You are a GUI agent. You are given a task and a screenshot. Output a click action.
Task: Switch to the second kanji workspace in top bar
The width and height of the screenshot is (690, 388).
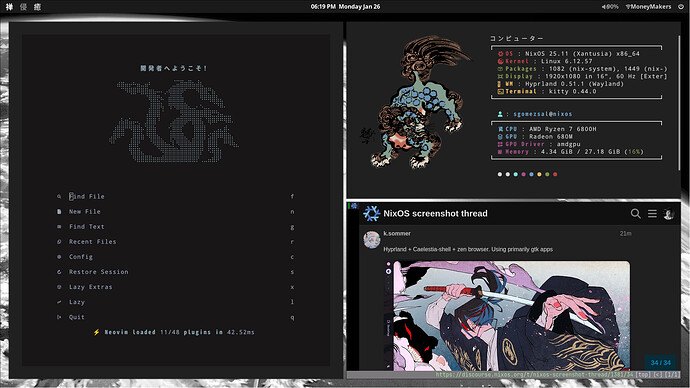click(x=23, y=7)
